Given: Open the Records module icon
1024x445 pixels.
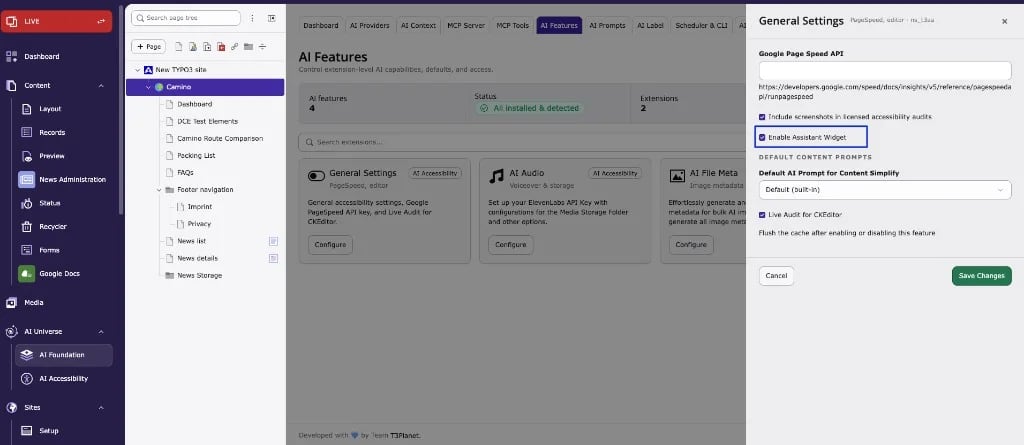Looking at the screenshot, I should click(x=27, y=133).
